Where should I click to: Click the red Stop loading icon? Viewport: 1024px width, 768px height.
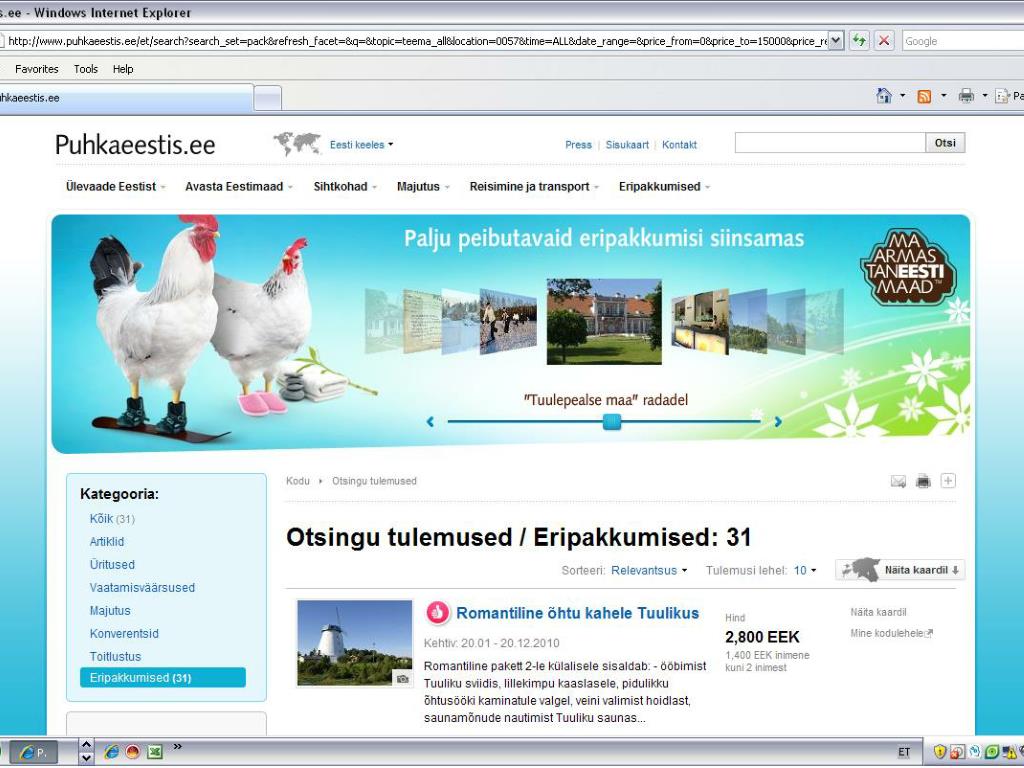click(884, 40)
